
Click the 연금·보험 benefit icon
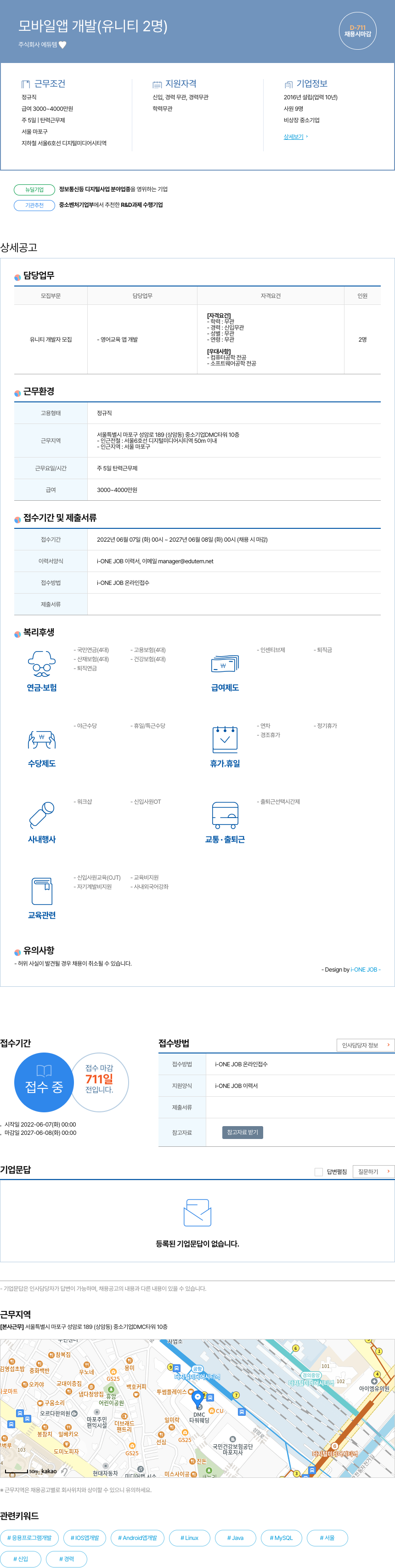point(41,664)
